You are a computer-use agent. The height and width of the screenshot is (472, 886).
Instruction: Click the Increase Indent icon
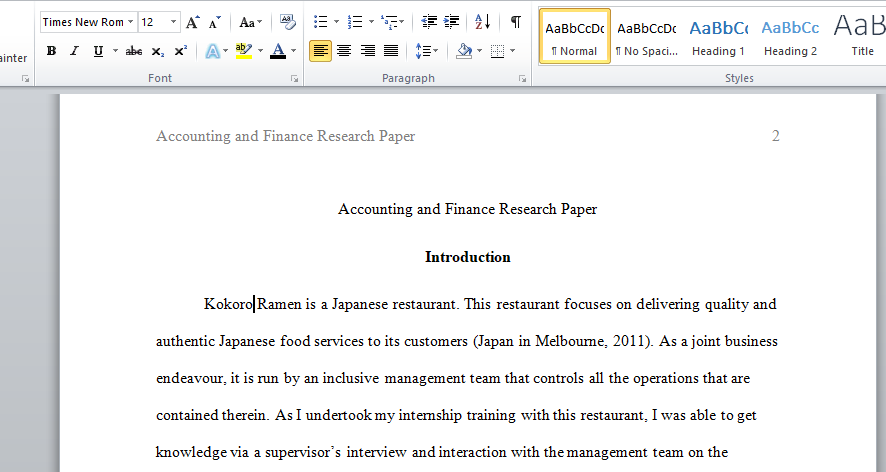[x=451, y=22]
